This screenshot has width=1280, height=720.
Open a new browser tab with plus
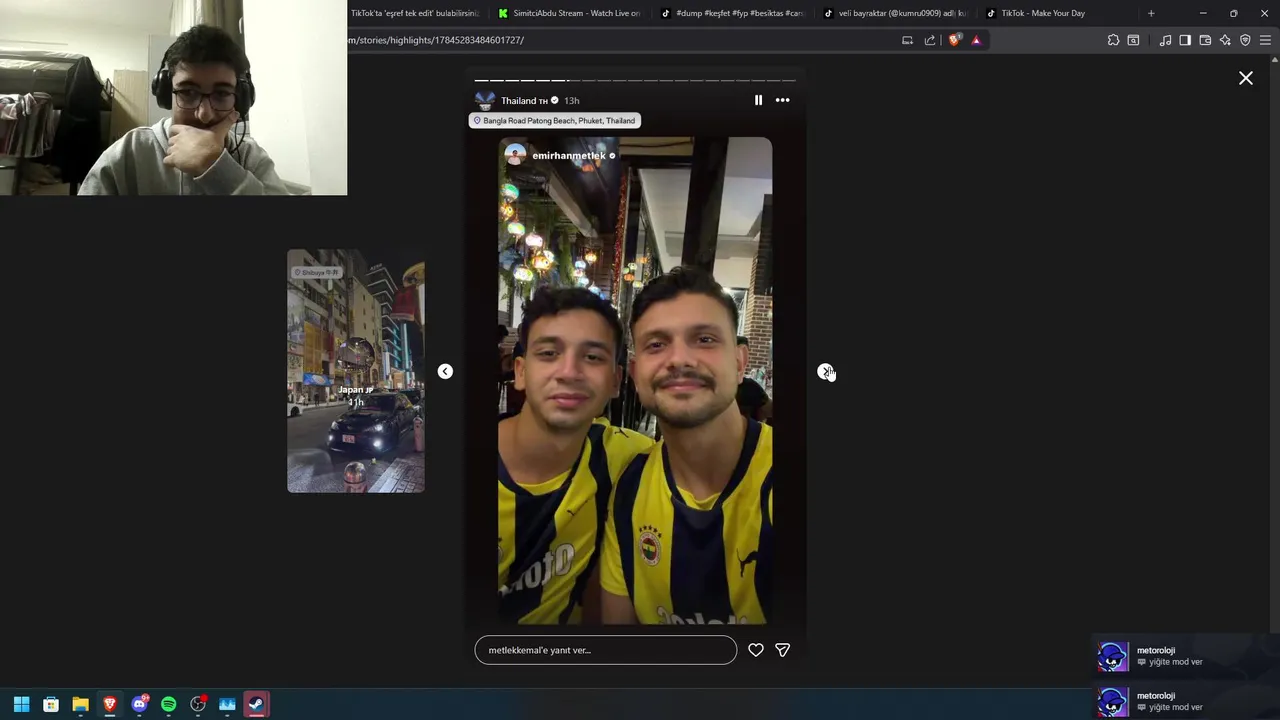pyautogui.click(x=1151, y=13)
